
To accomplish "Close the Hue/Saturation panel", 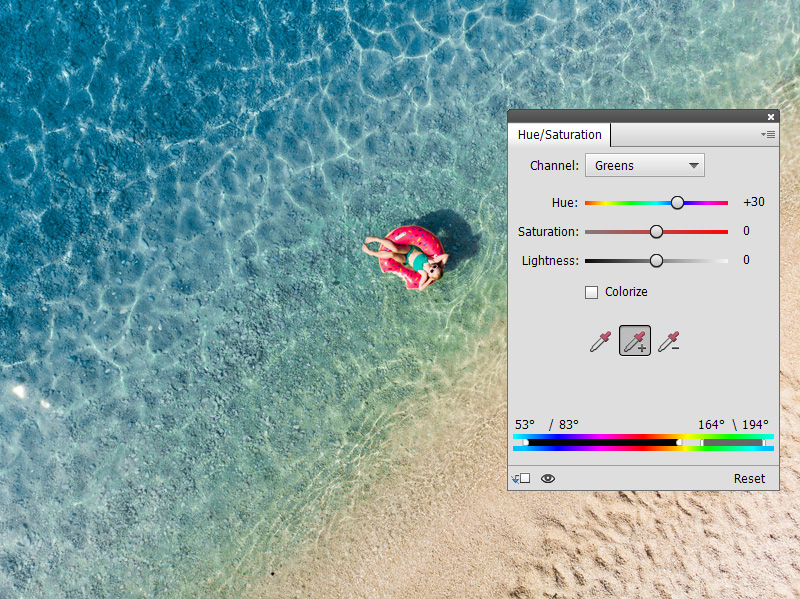I will click(x=770, y=116).
